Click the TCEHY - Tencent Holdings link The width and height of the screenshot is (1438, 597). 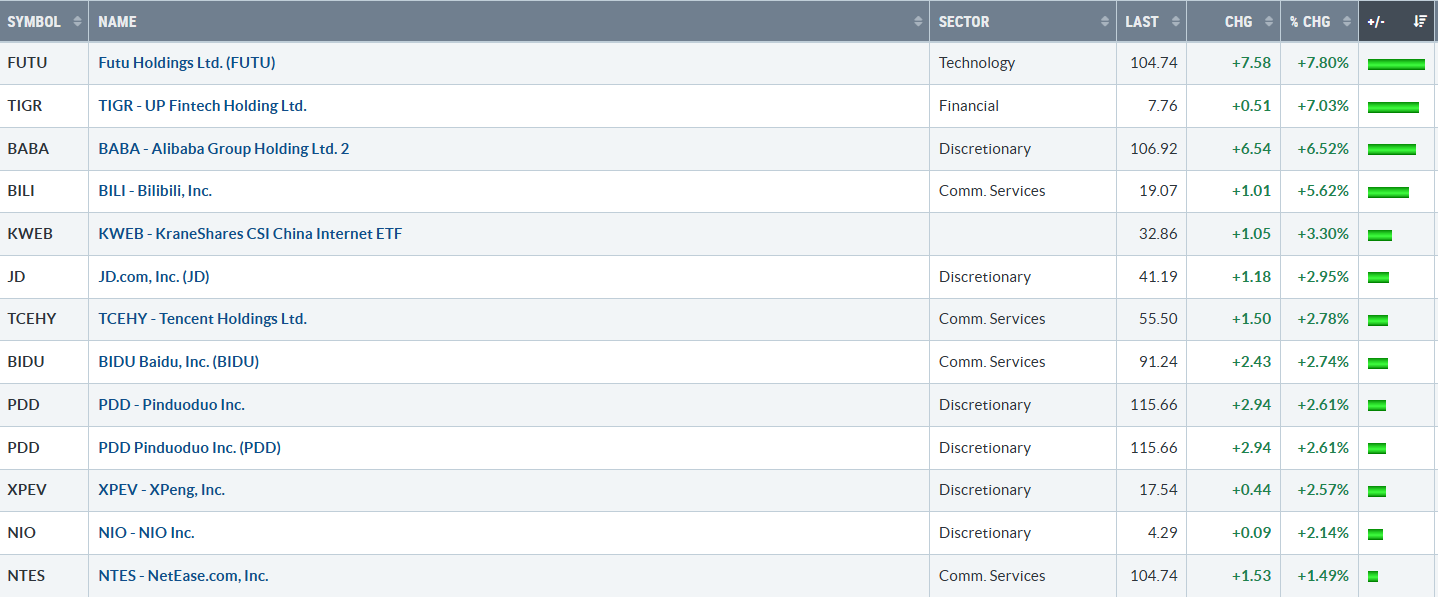click(202, 319)
